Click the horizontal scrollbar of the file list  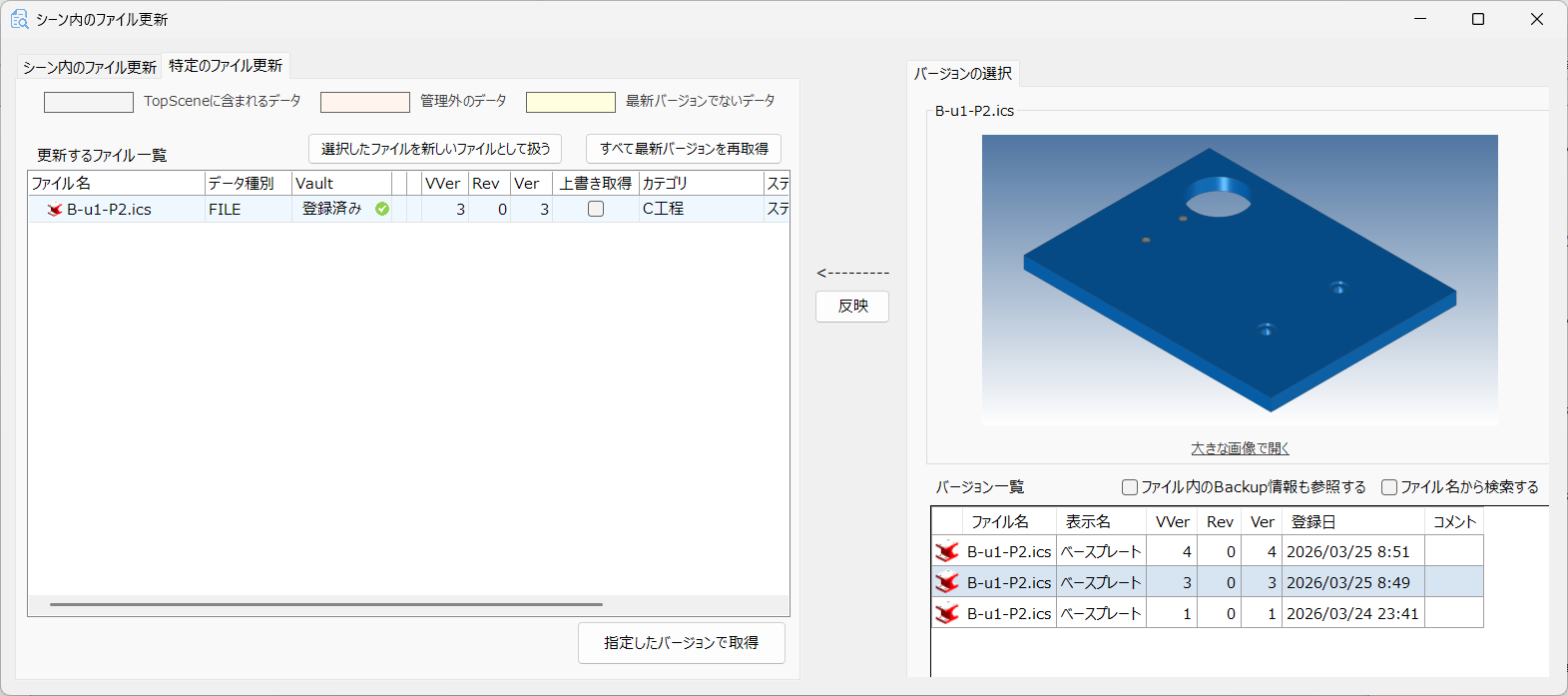pos(325,604)
